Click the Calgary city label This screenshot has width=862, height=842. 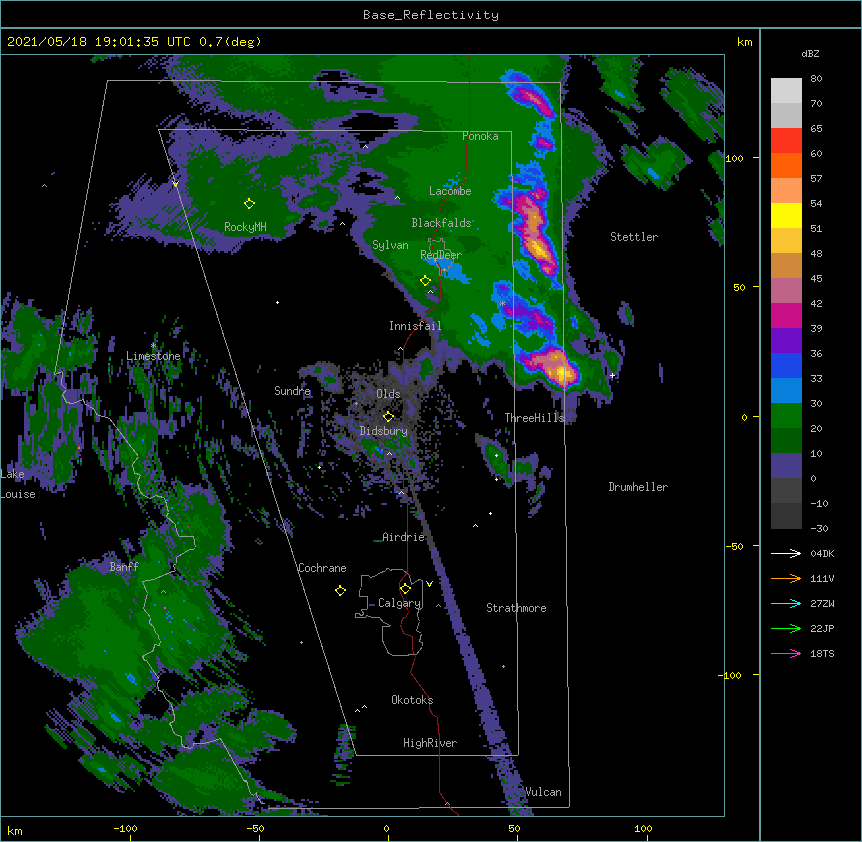[x=399, y=603]
